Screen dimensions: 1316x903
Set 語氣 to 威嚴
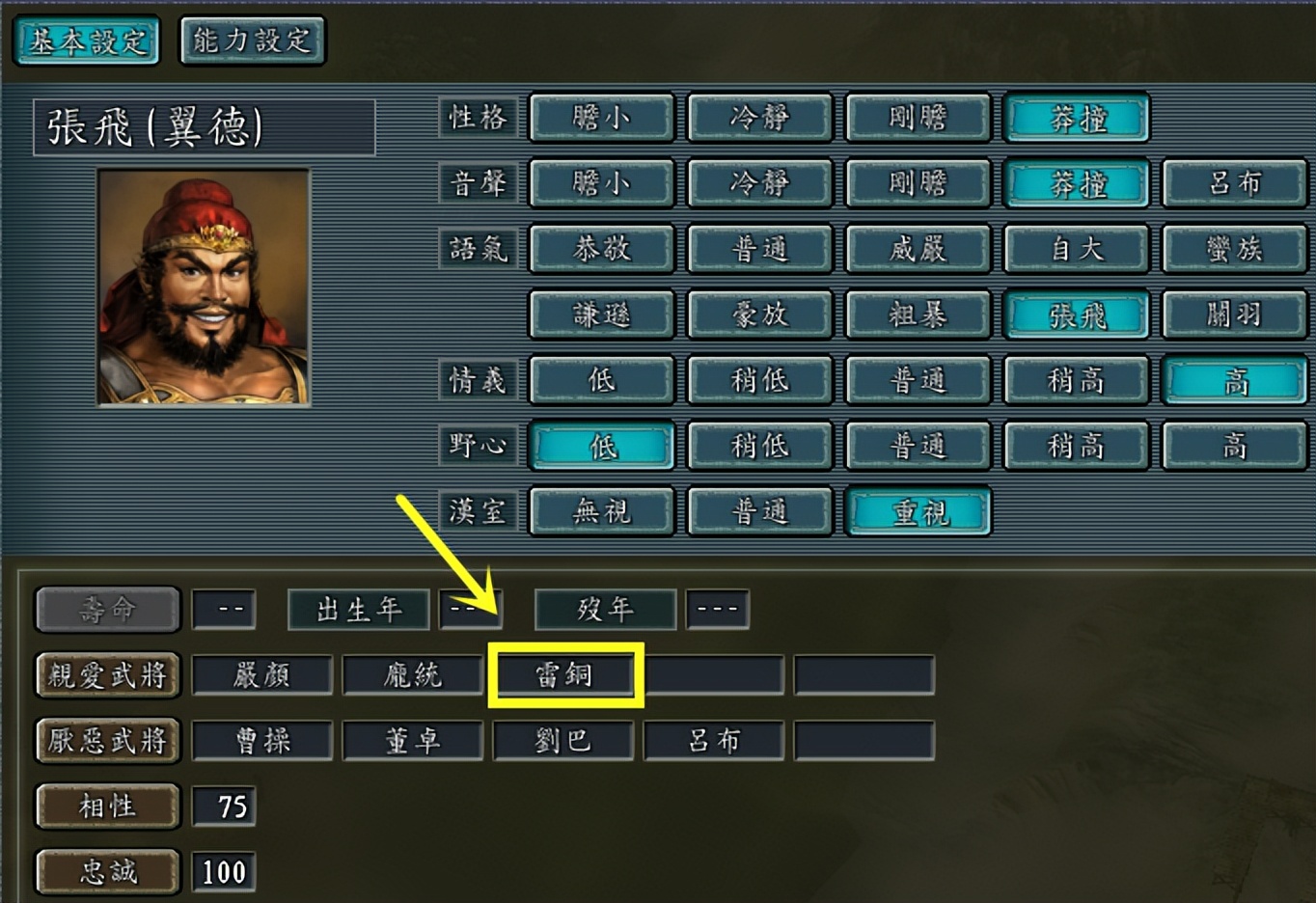[x=918, y=249]
